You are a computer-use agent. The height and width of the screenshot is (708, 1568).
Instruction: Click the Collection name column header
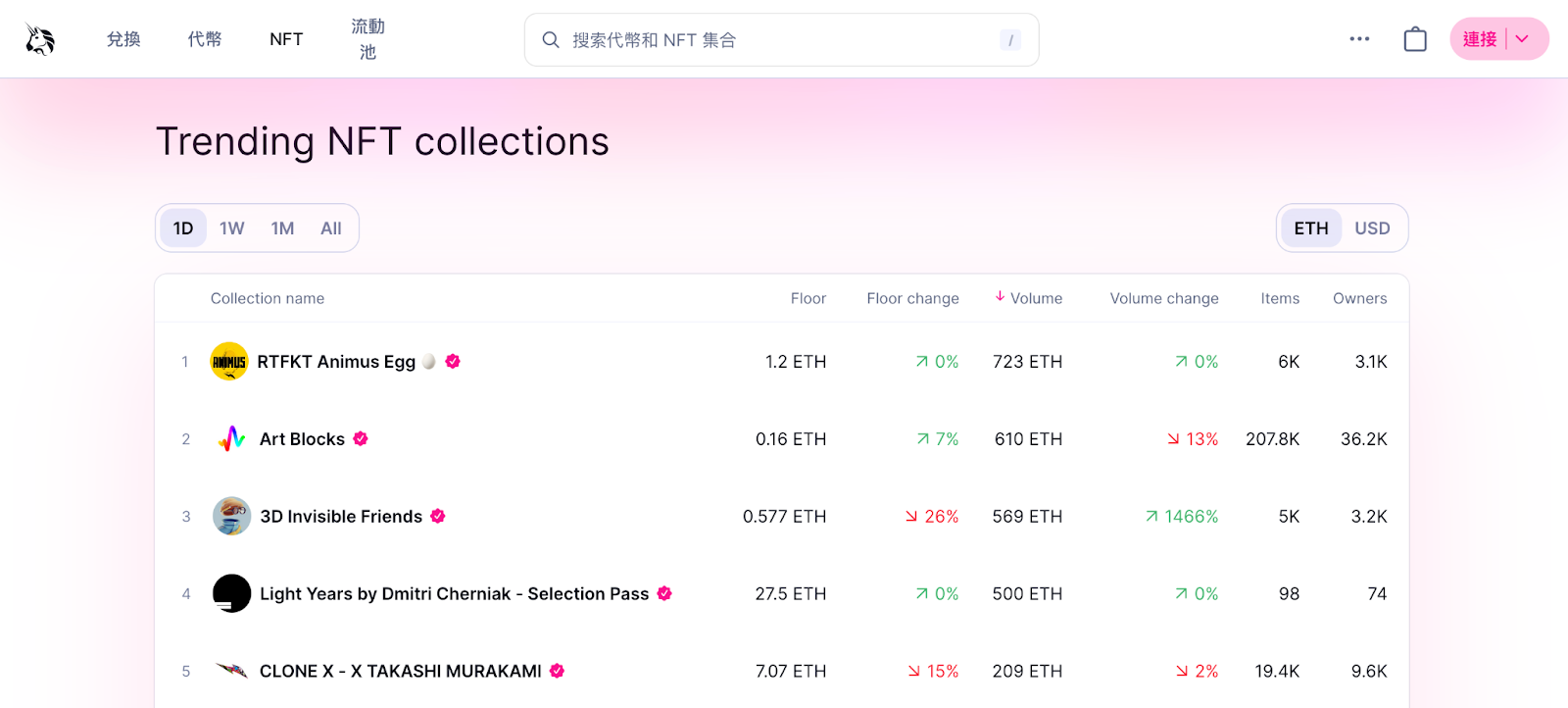pos(268,298)
